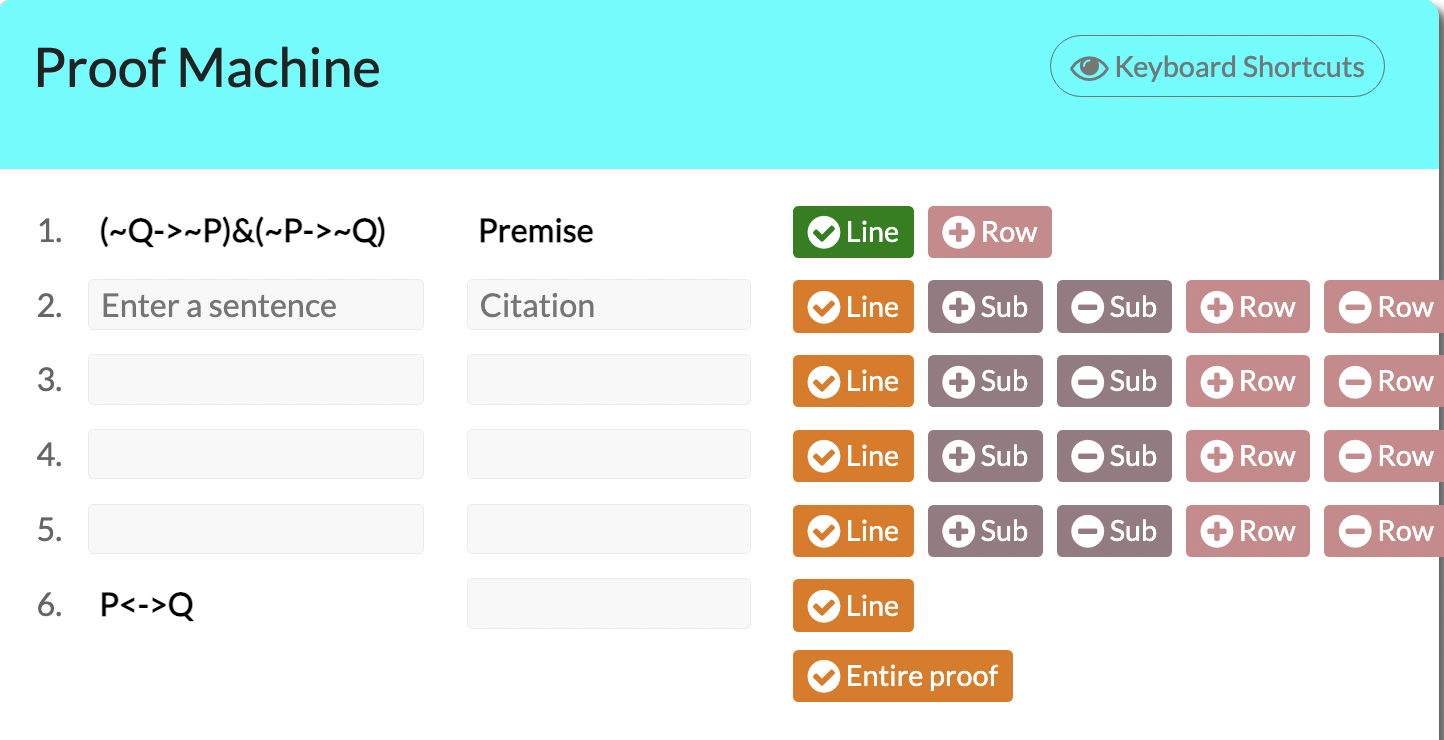Image resolution: width=1444 pixels, height=740 pixels.
Task: Toggle verification of line 4
Action: tap(853, 456)
